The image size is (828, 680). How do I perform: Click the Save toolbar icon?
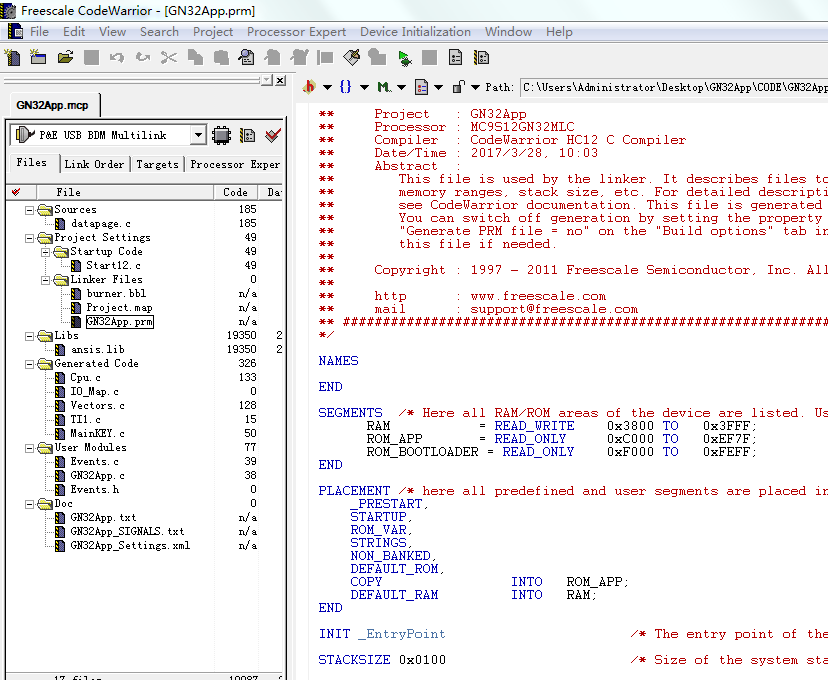click(x=91, y=58)
